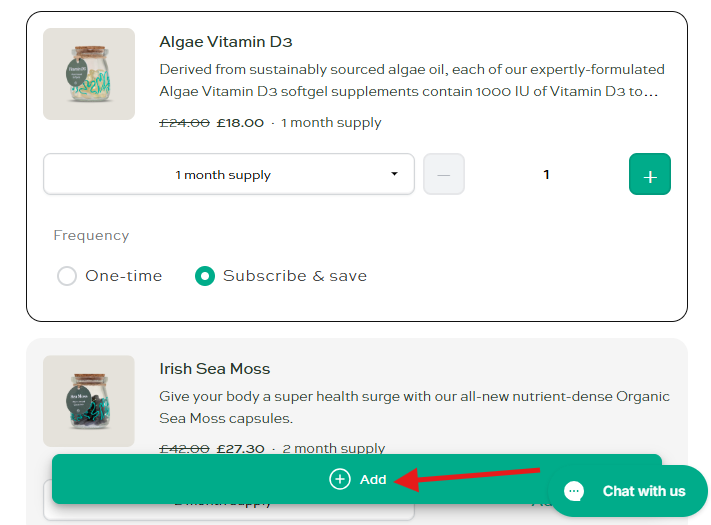Click the quantity field showing 1
711x525 pixels.
click(546, 175)
